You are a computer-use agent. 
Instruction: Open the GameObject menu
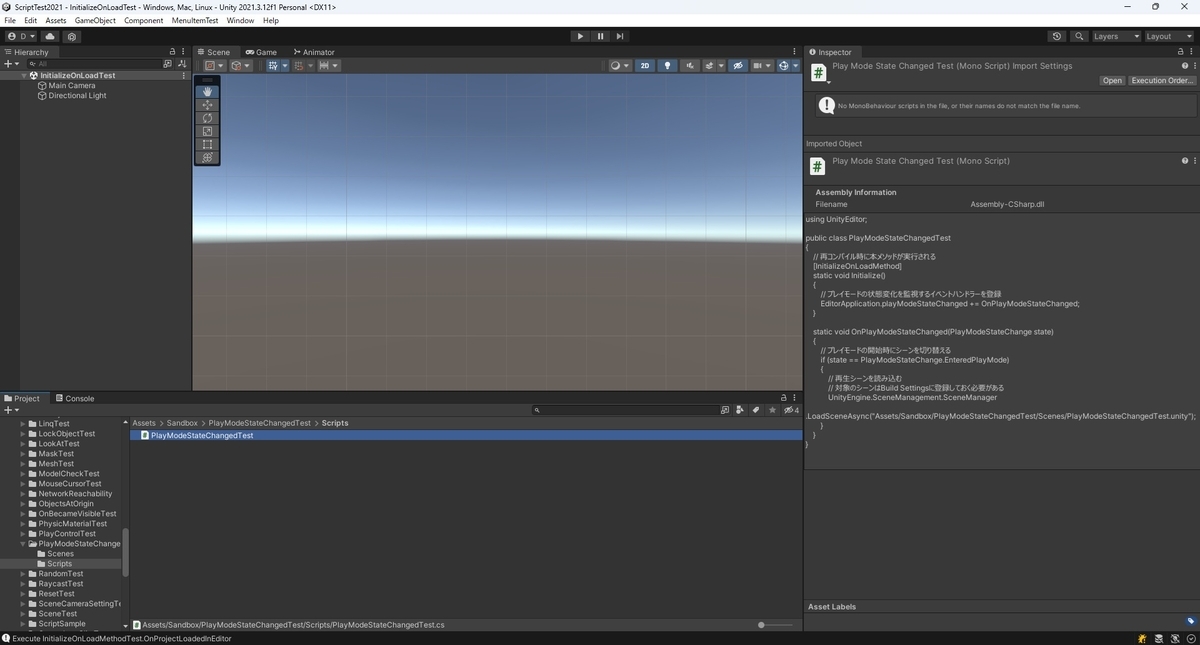coord(95,20)
